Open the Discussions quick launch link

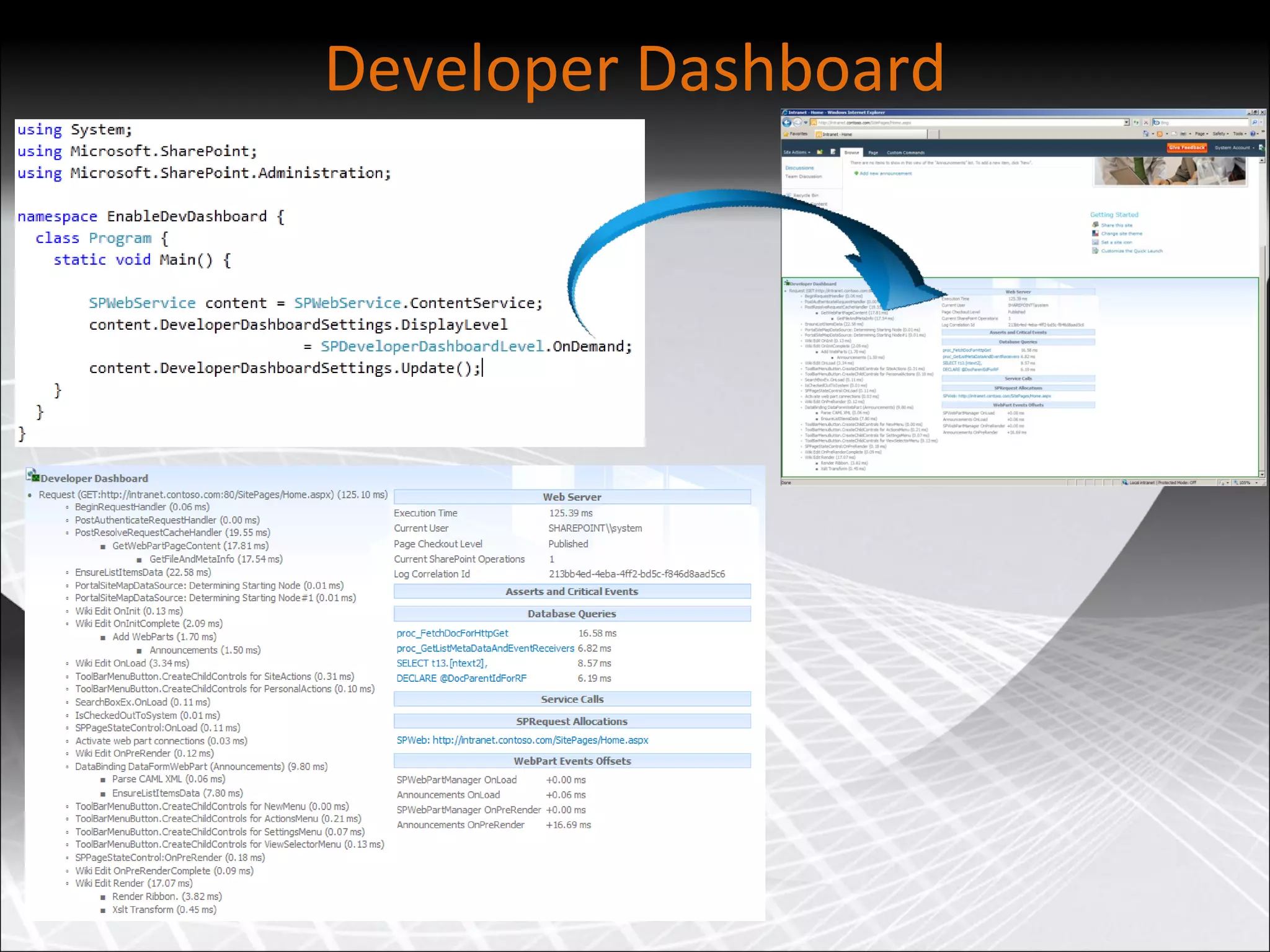pyautogui.click(x=799, y=168)
